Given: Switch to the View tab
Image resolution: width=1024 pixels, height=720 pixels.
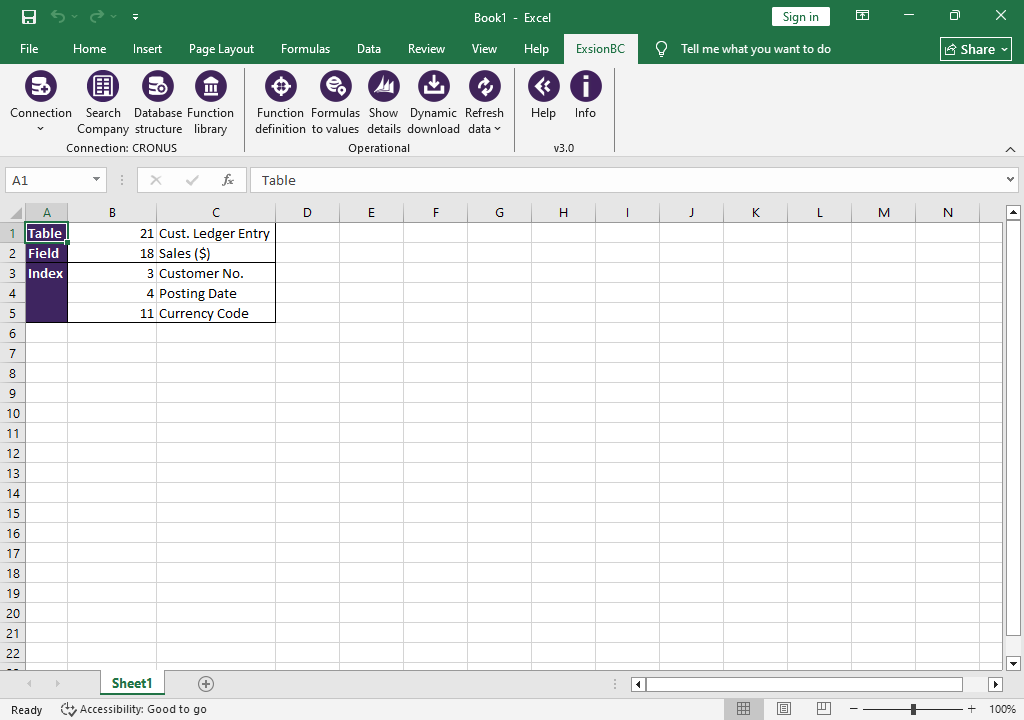Looking at the screenshot, I should point(485,49).
